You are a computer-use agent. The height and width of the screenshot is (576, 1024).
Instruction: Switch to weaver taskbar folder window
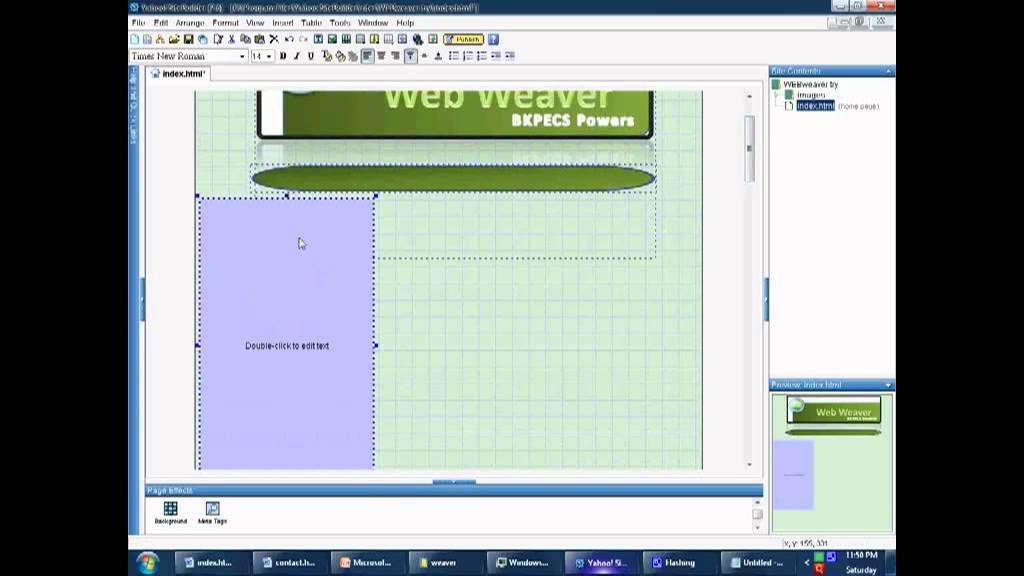coord(444,562)
